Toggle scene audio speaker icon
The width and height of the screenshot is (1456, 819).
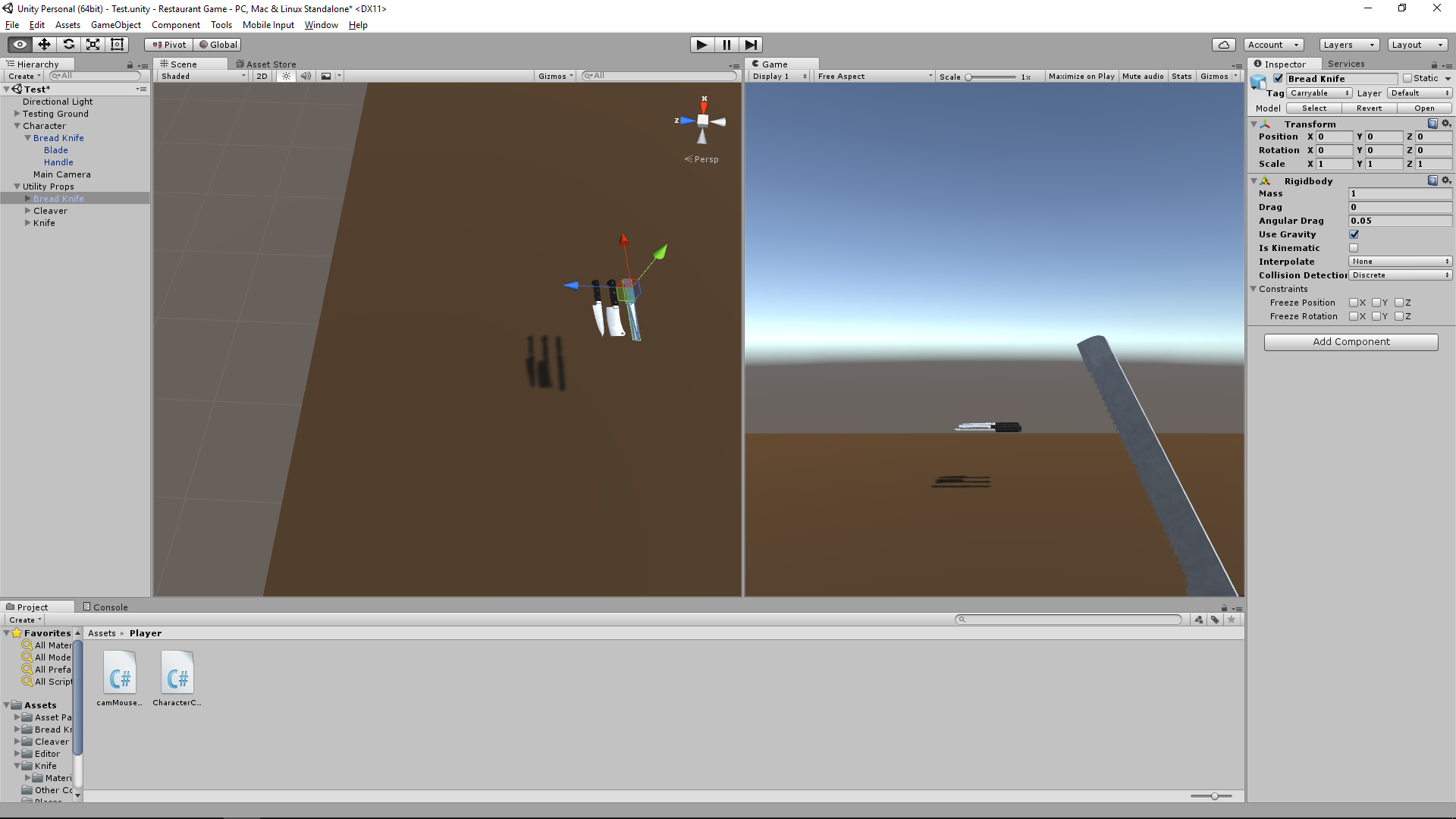point(306,76)
